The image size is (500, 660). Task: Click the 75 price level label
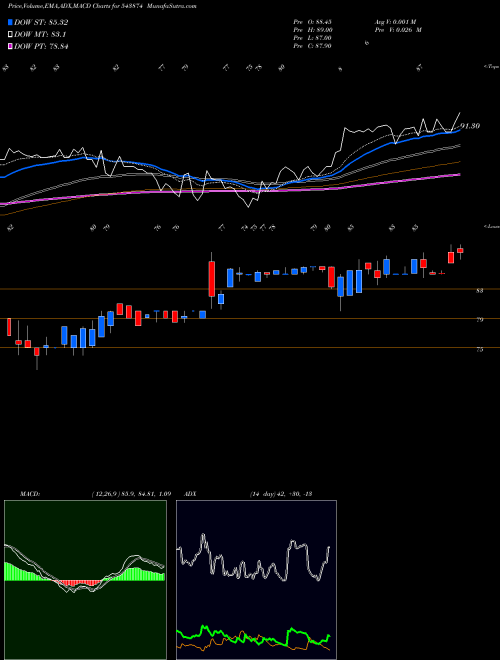click(x=479, y=349)
